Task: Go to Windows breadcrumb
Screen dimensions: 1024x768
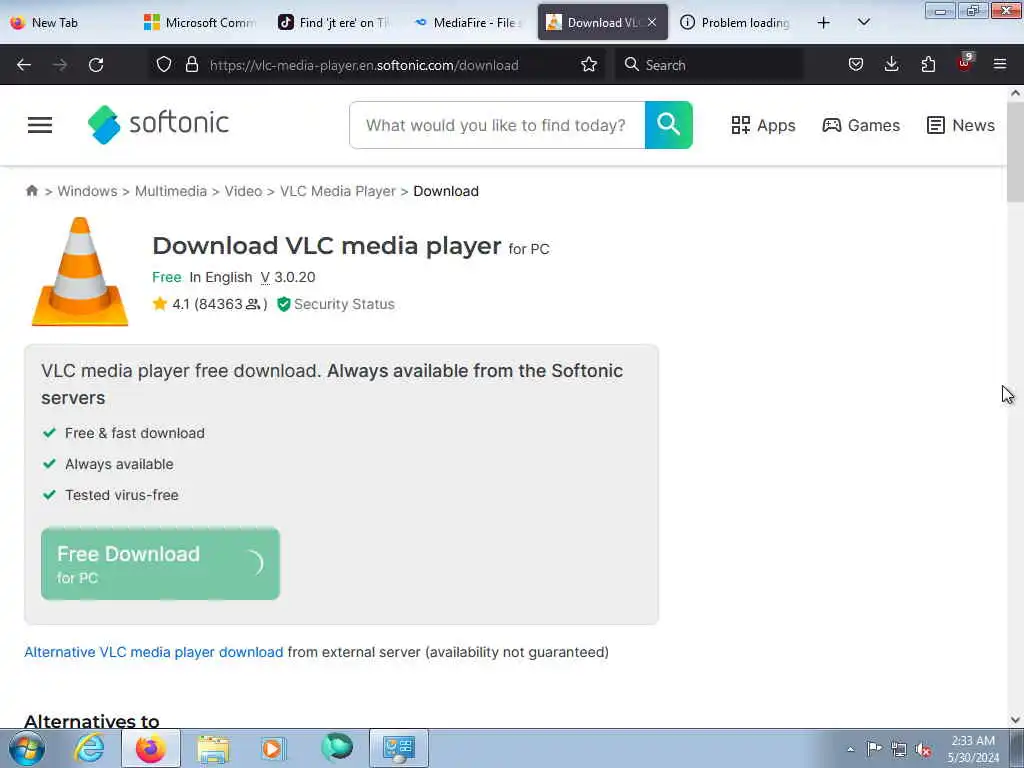Action: (88, 191)
